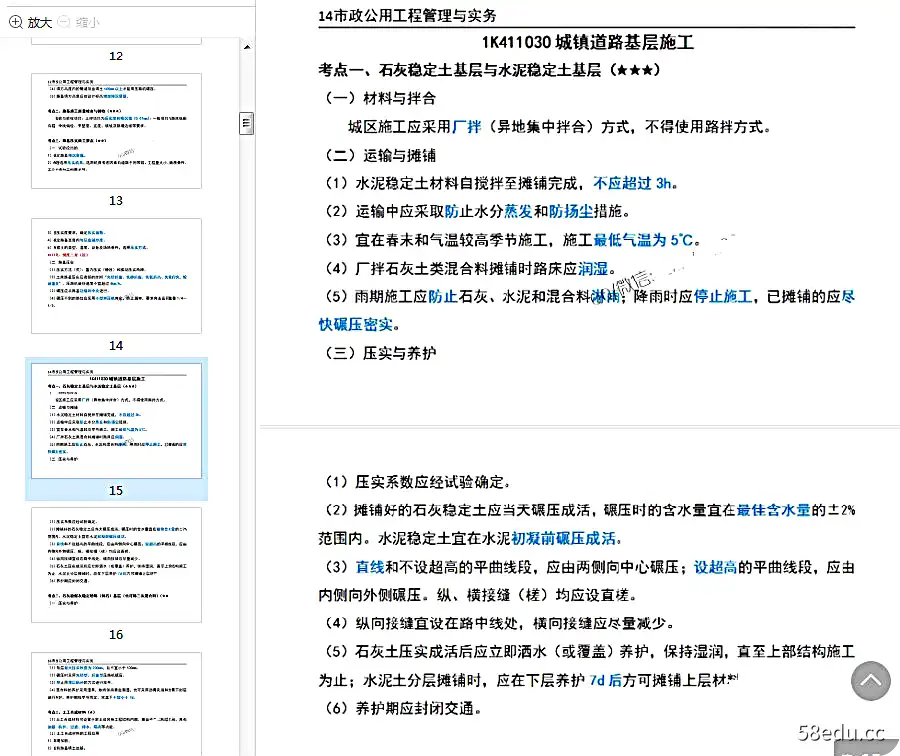
Task: Click subheading (三) 压实与养护
Action: [381, 353]
